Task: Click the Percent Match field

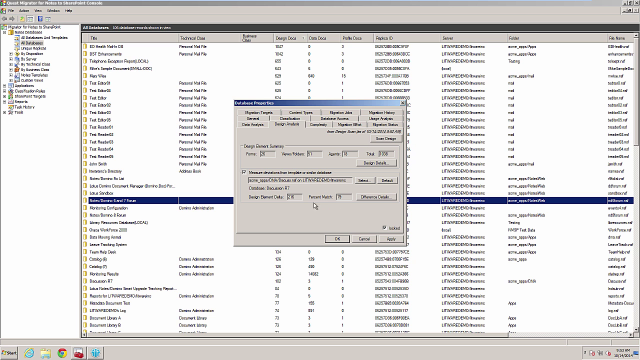Action: point(344,197)
